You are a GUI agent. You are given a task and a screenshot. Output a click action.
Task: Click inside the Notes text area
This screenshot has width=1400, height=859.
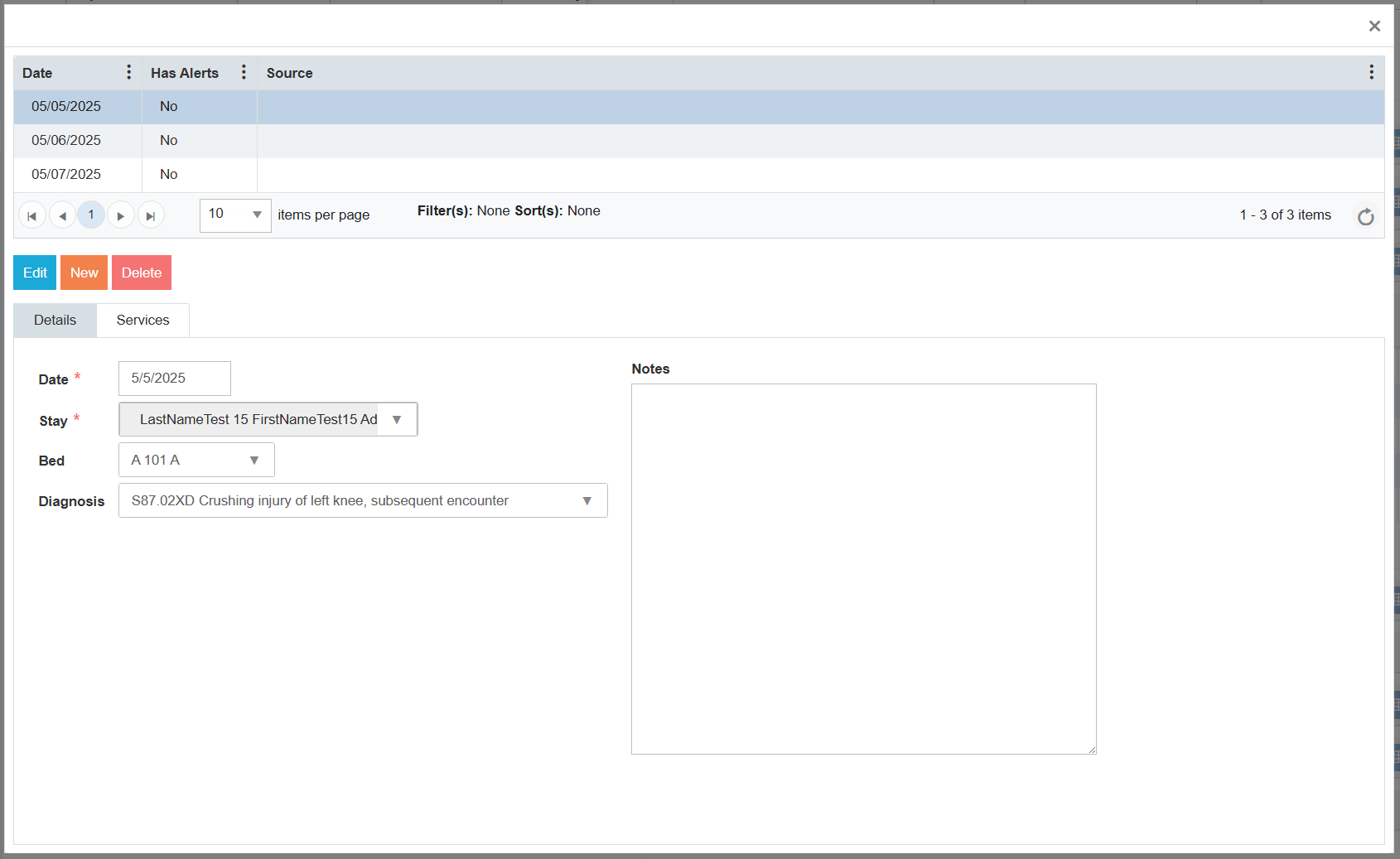(864, 569)
